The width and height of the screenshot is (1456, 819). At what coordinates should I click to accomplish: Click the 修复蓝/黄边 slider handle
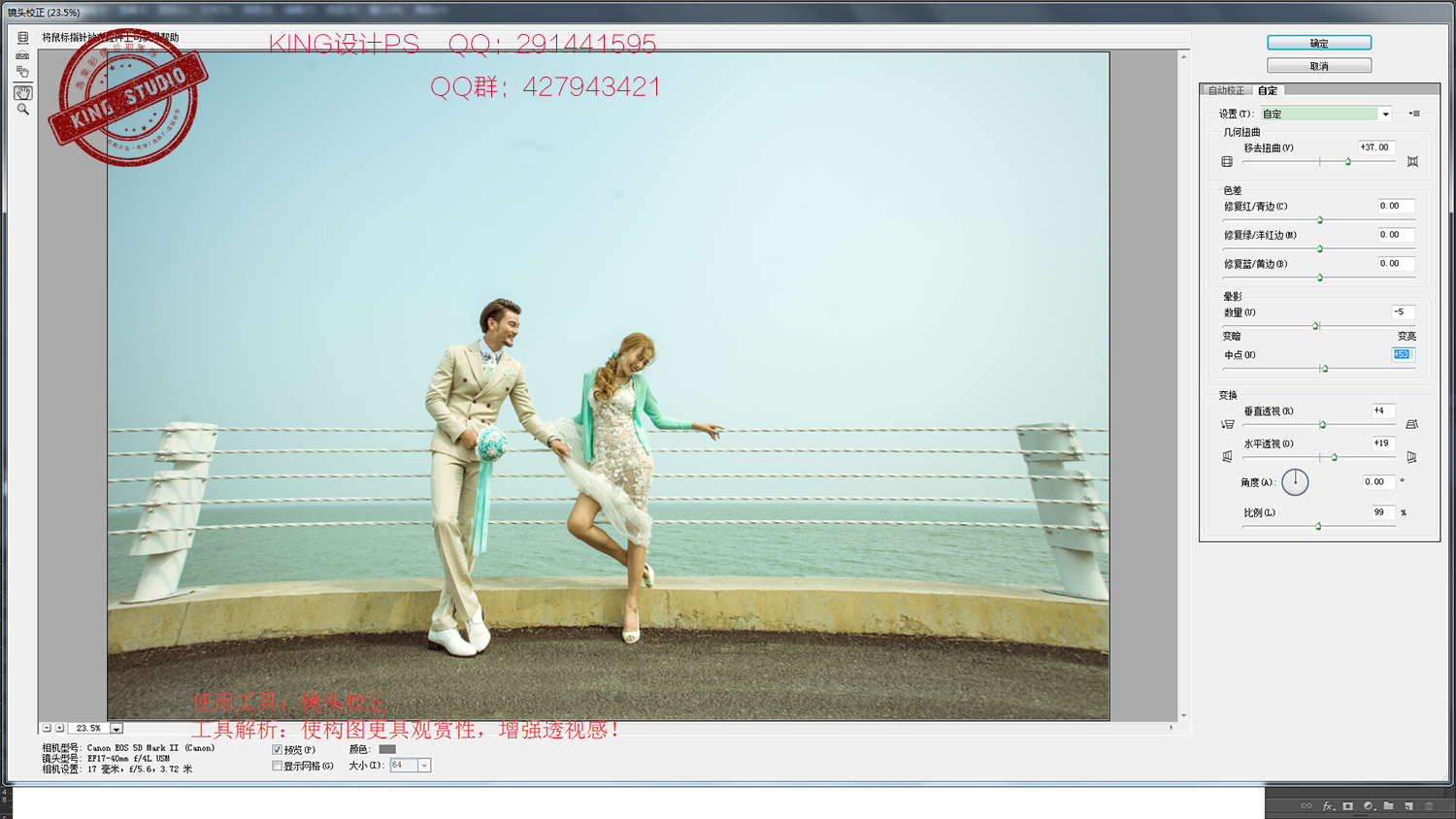pyautogui.click(x=1320, y=278)
